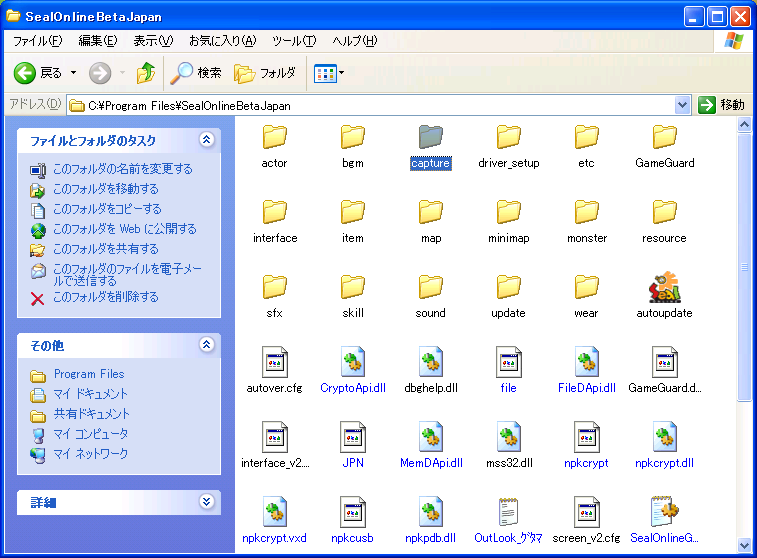Image resolution: width=757 pixels, height=558 pixels.
Task: Open the Search (検索) toolbar button
Action: [196, 73]
